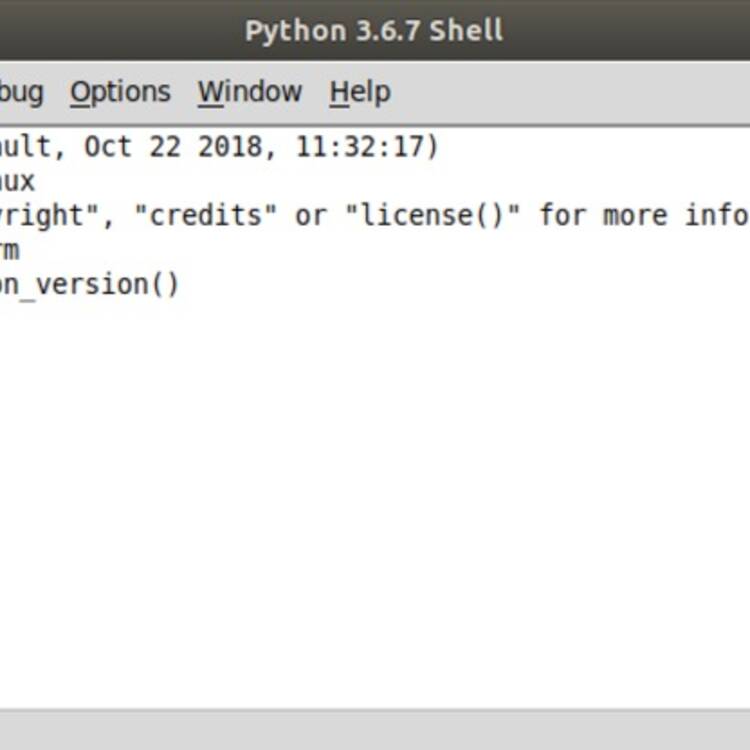750x750 pixels.
Task: Click the year 2018 in the banner
Action: pyautogui.click(x=230, y=146)
